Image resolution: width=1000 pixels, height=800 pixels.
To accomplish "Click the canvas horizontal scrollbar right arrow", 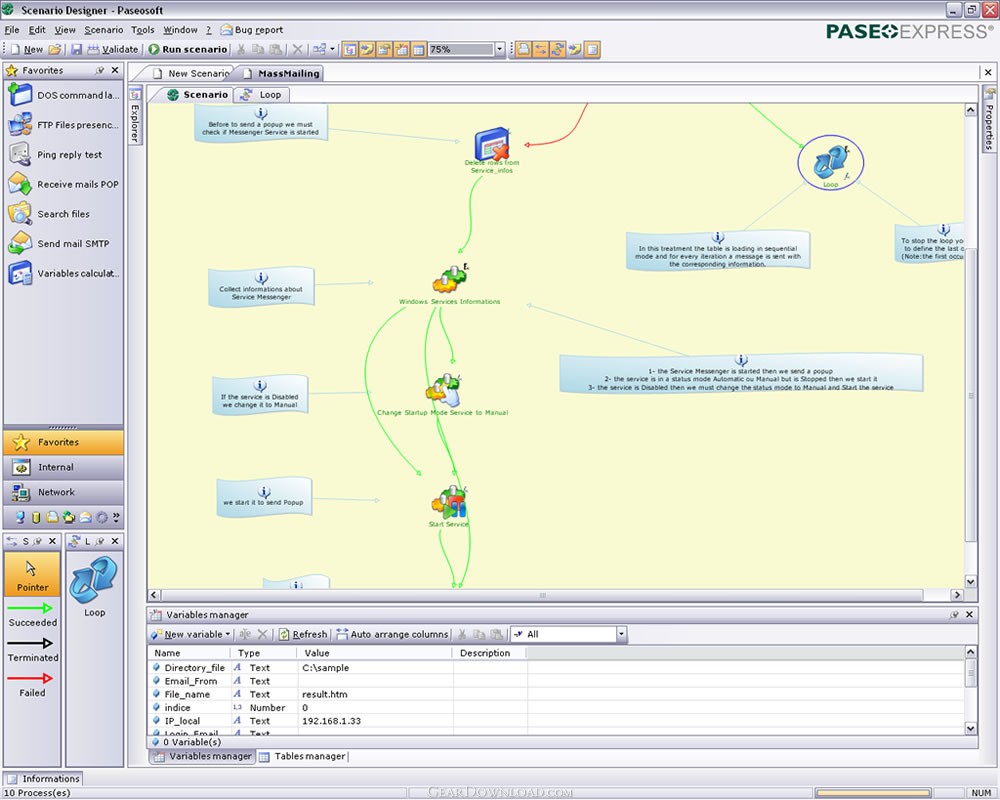I will (957, 595).
